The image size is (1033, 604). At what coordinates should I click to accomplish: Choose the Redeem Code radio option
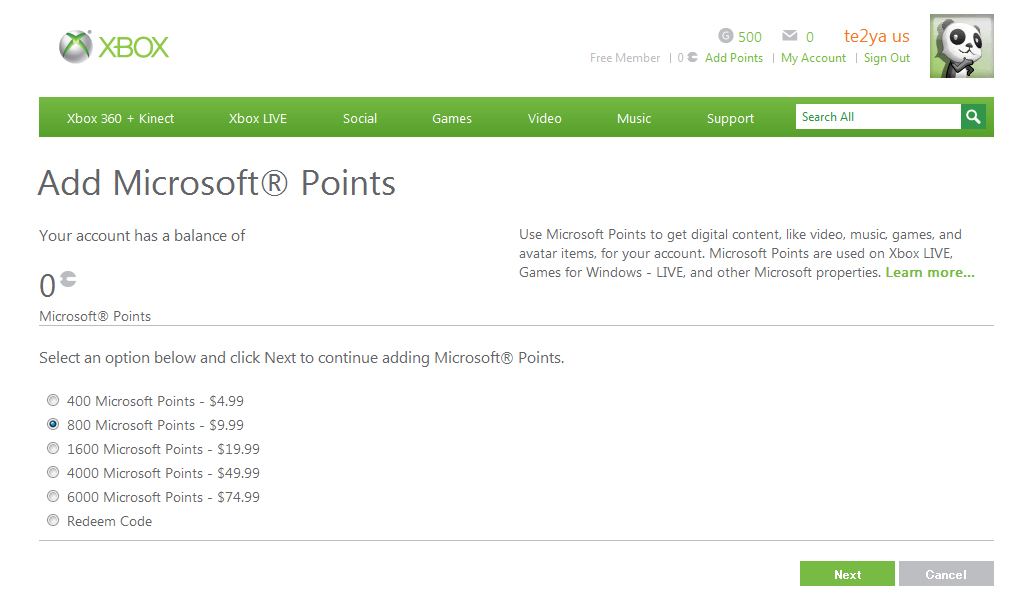[53, 520]
